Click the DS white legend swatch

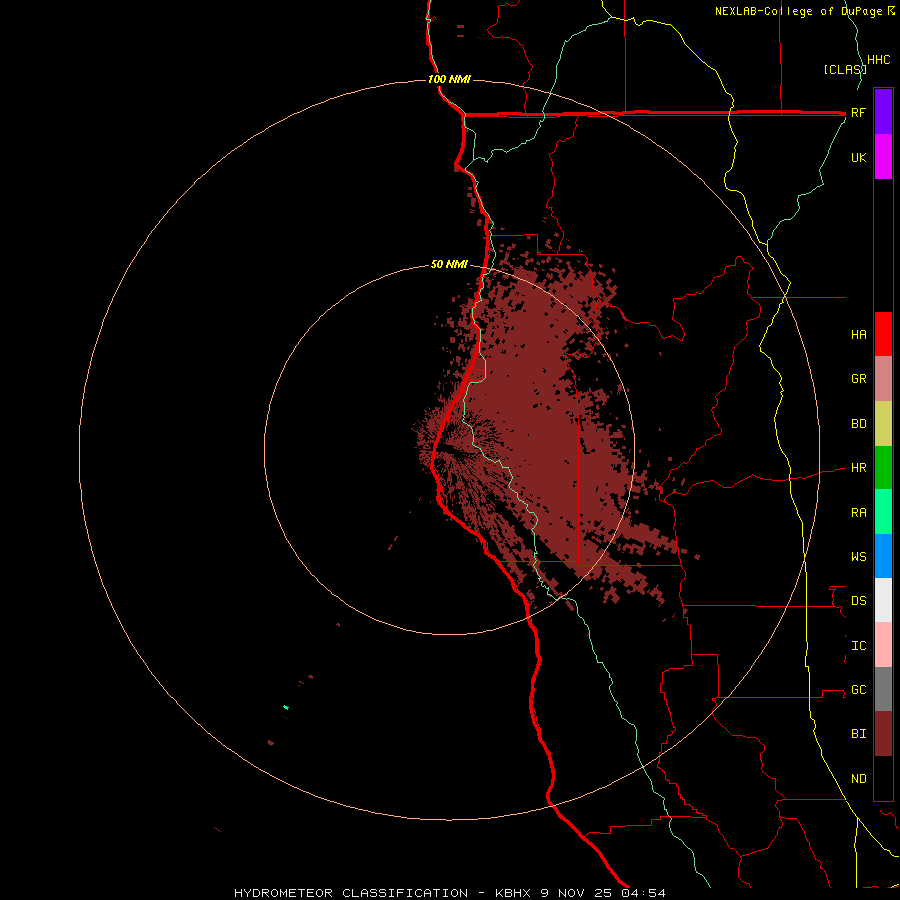point(883,600)
